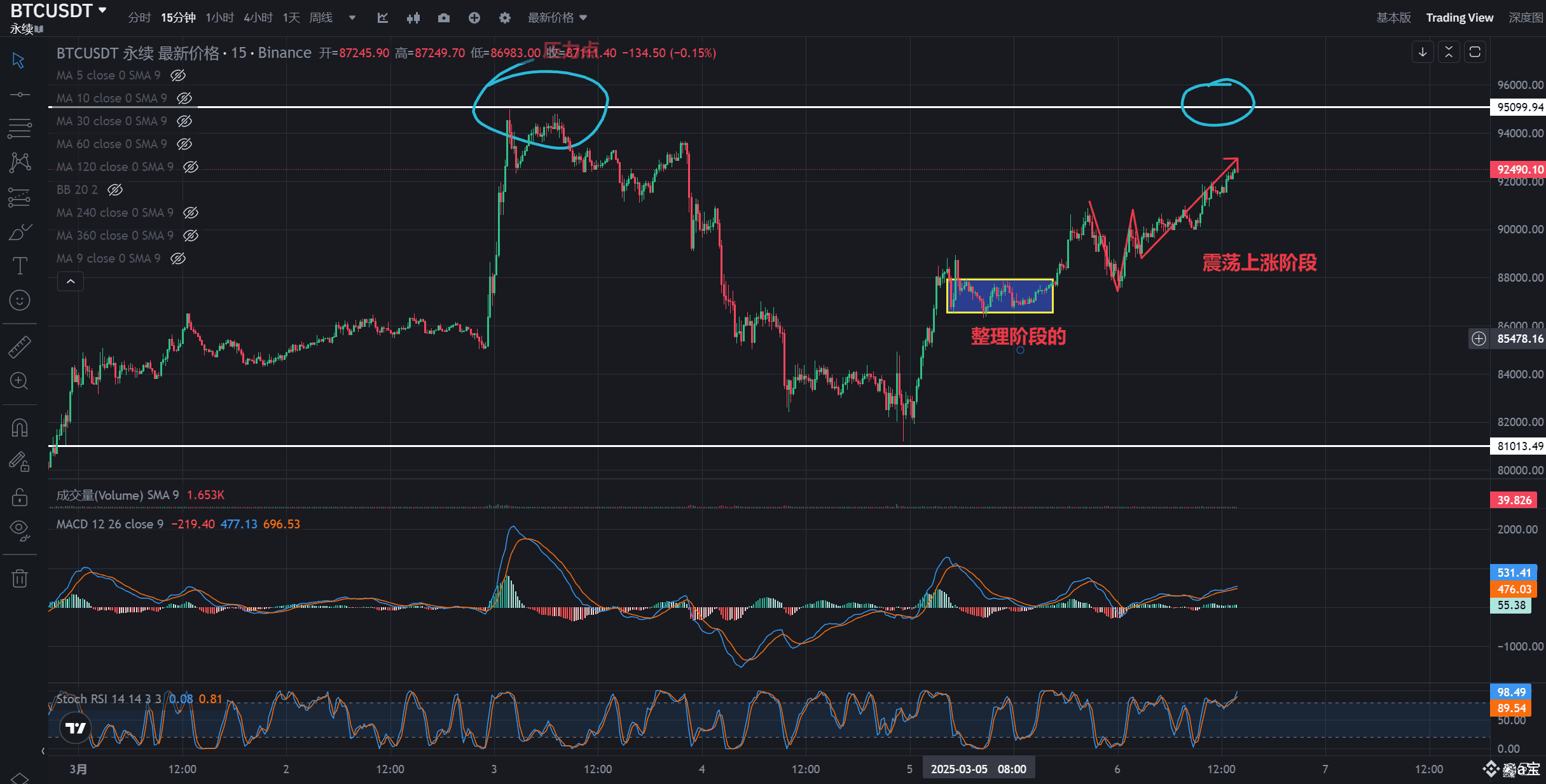
Task: Switch to 深度图 depth chart
Action: pyautogui.click(x=1526, y=18)
